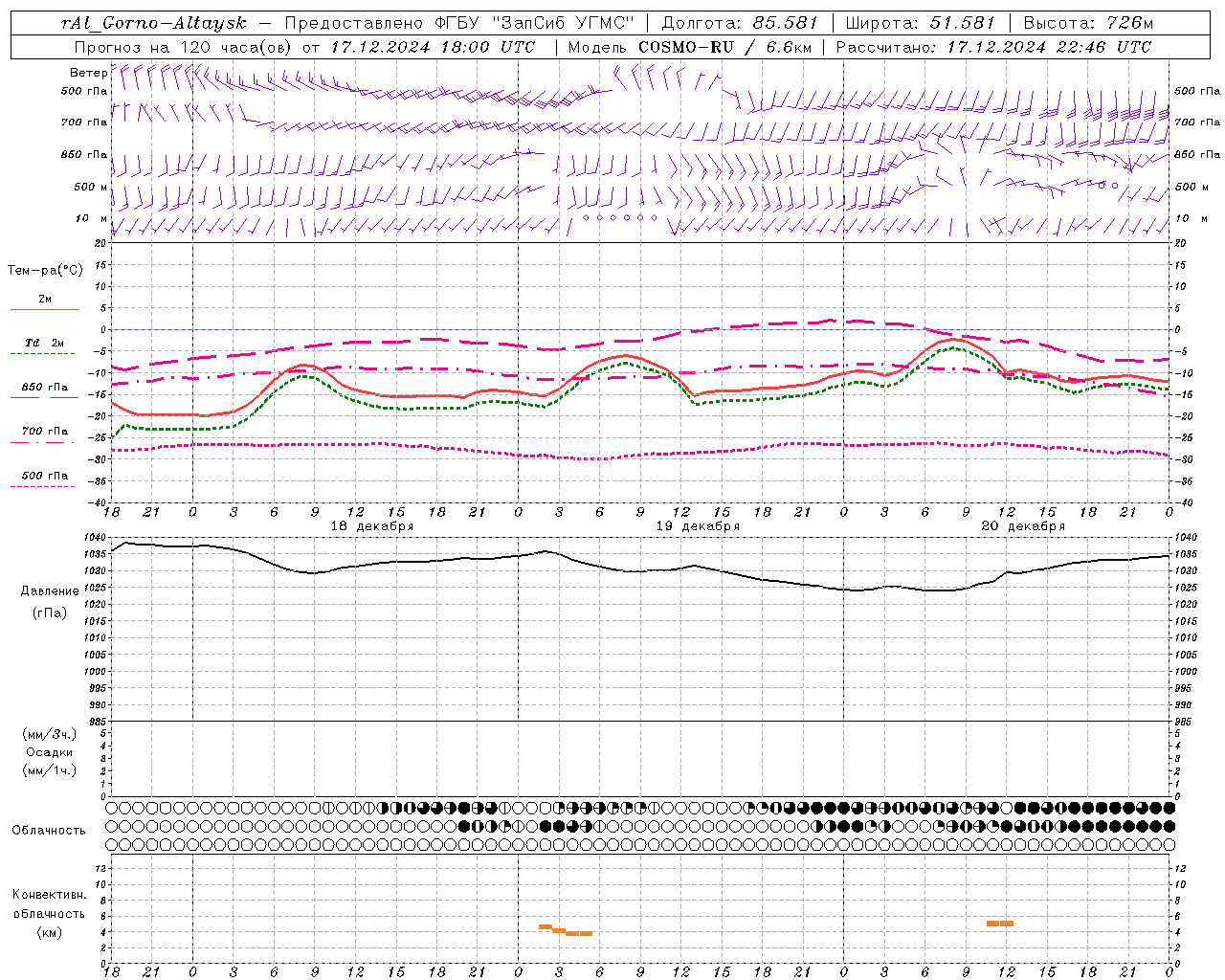This screenshot has height=980, width=1225.
Task: Click the 20 декабря date label
Action: [x=1023, y=526]
